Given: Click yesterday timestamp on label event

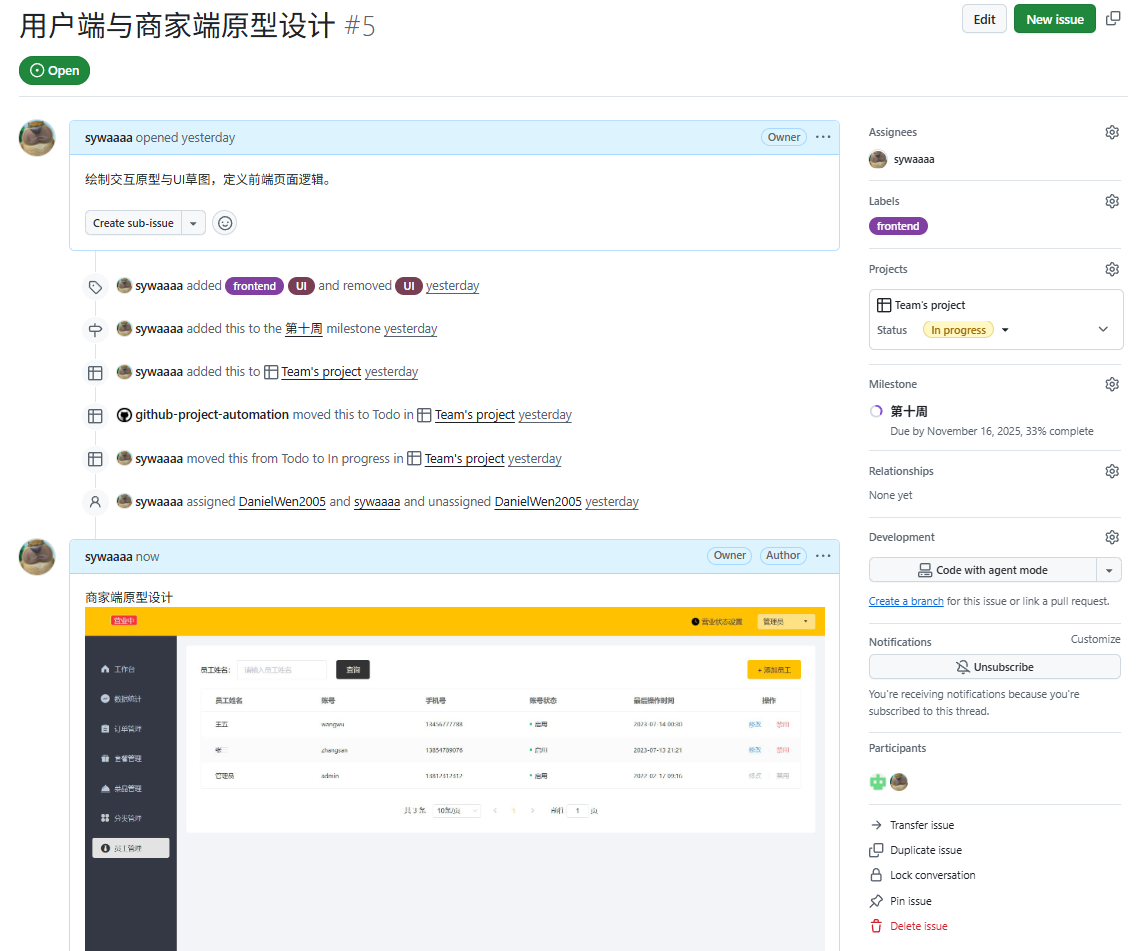Looking at the screenshot, I should [x=452, y=285].
